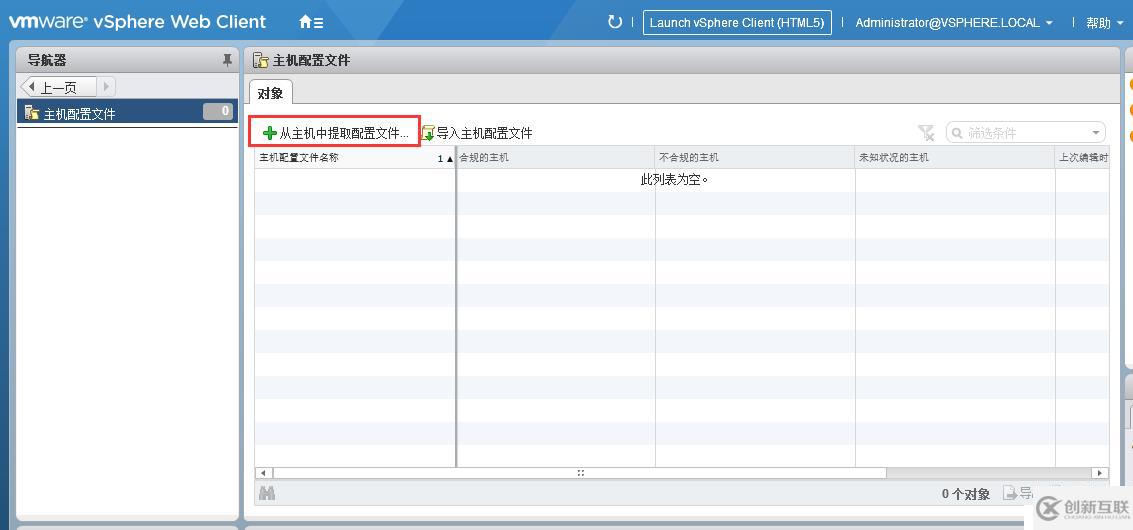Open Administrator@VSPHERE.LOCAL user dropdown
The height and width of the screenshot is (530, 1133).
[953, 23]
